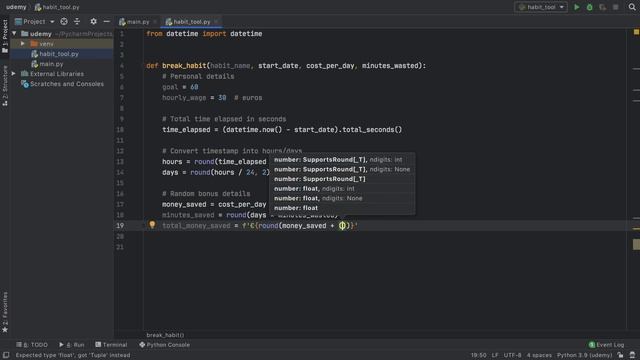Run with coverage icon
The height and width of the screenshot is (360, 640).
tap(602, 7)
